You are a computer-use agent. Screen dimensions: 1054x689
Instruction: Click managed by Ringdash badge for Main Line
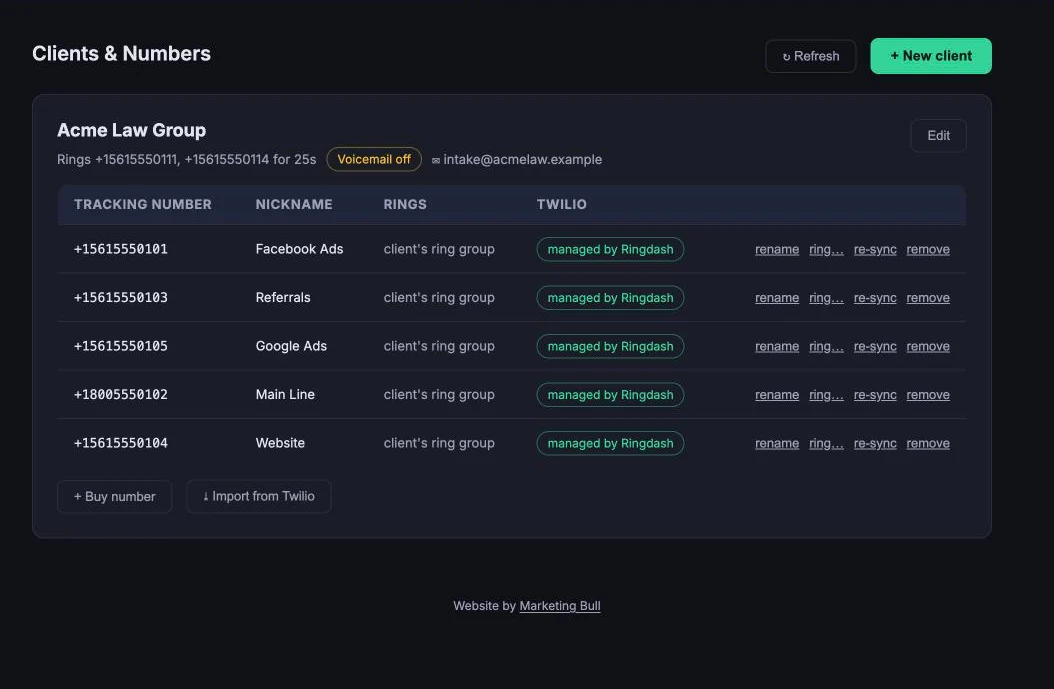[610, 395]
